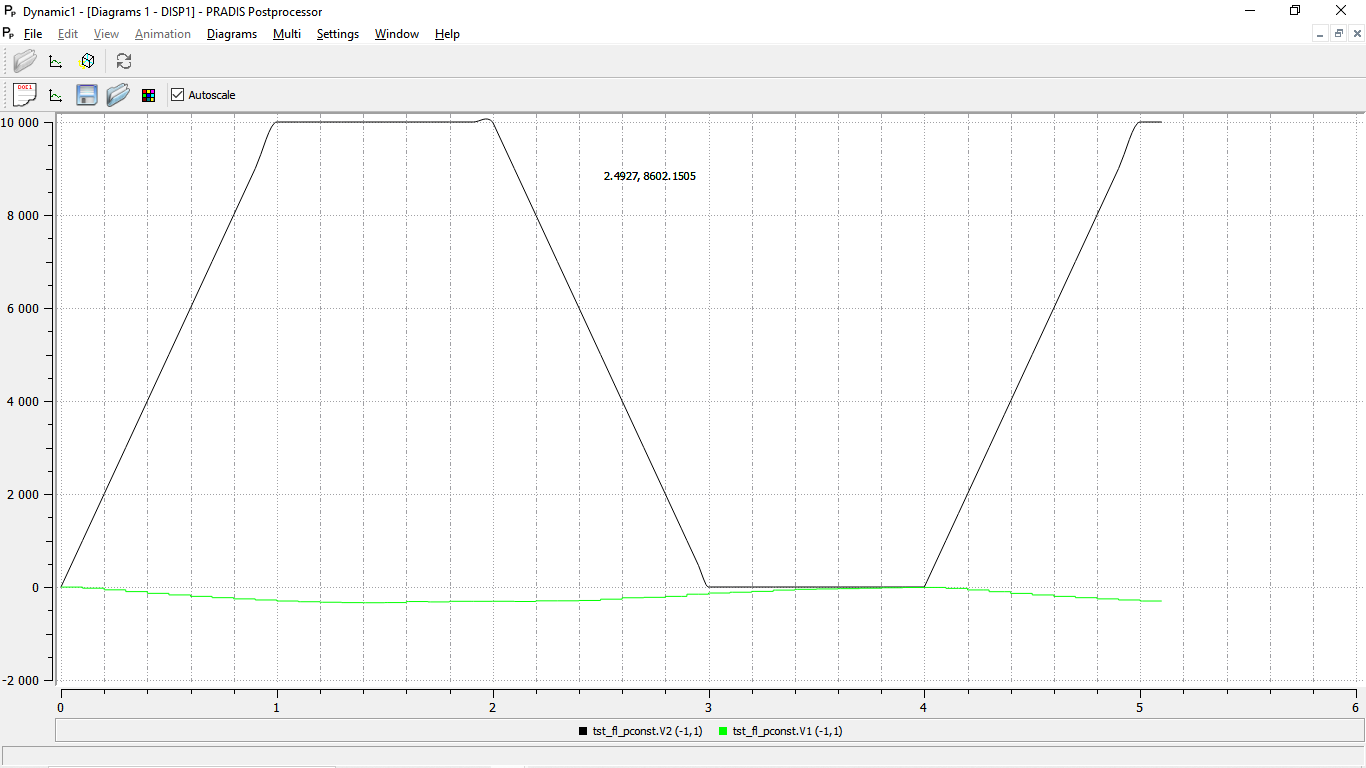Click the floppy disk save icon

click(87, 95)
